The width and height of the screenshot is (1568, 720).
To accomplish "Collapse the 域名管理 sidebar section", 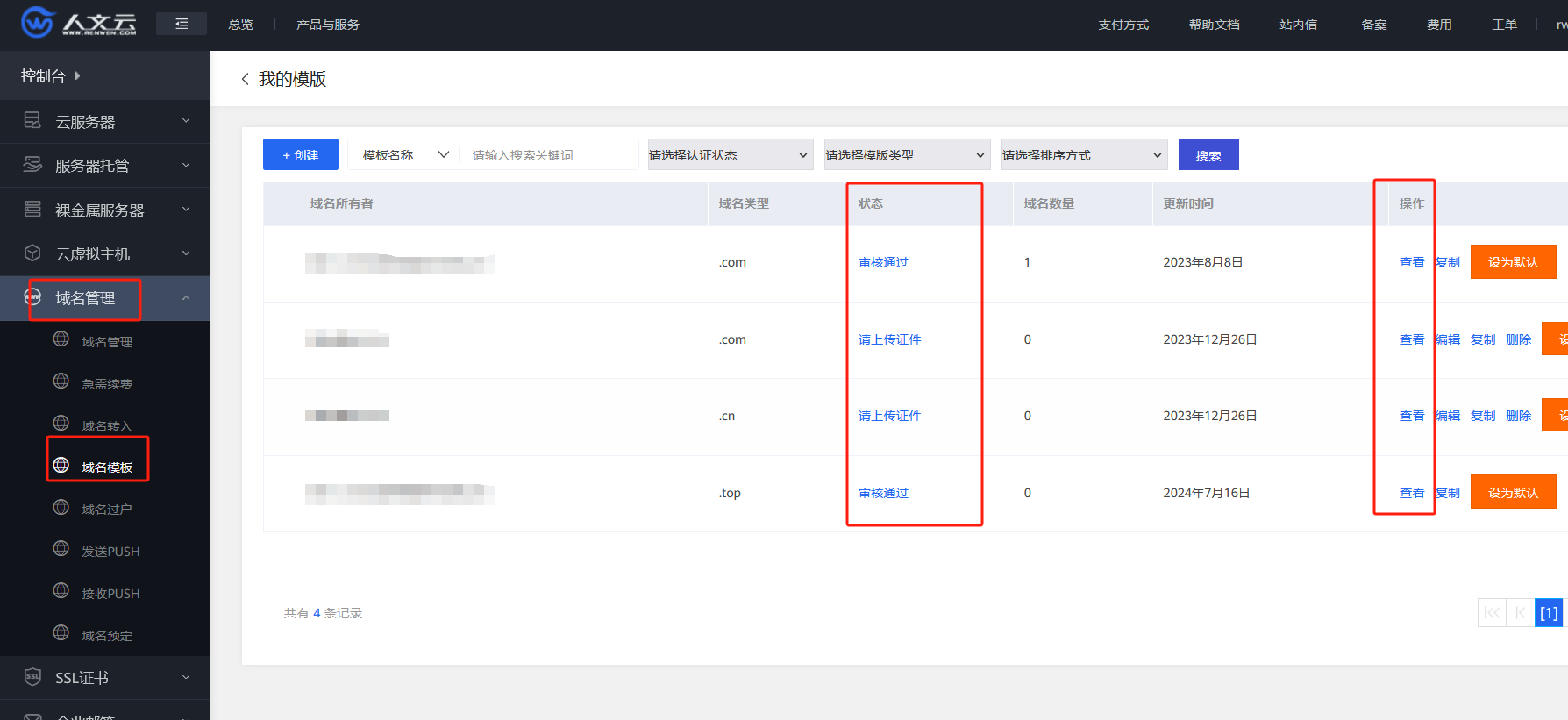I will click(x=186, y=298).
